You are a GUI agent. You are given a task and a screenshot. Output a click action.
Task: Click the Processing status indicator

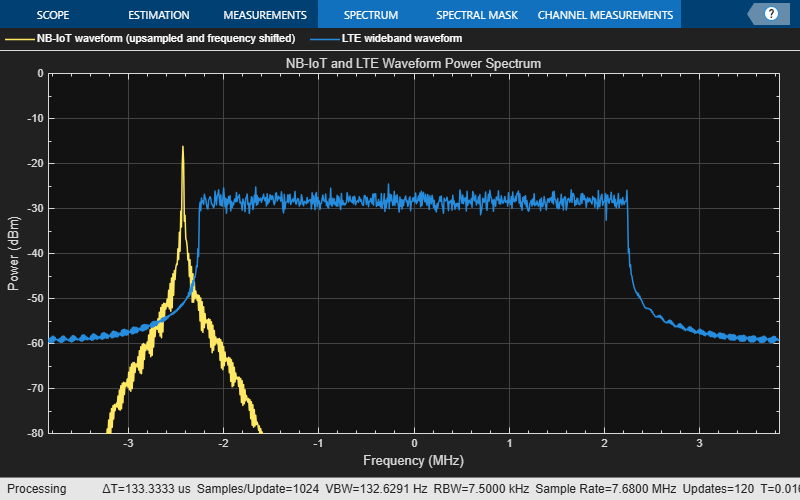click(x=37, y=489)
